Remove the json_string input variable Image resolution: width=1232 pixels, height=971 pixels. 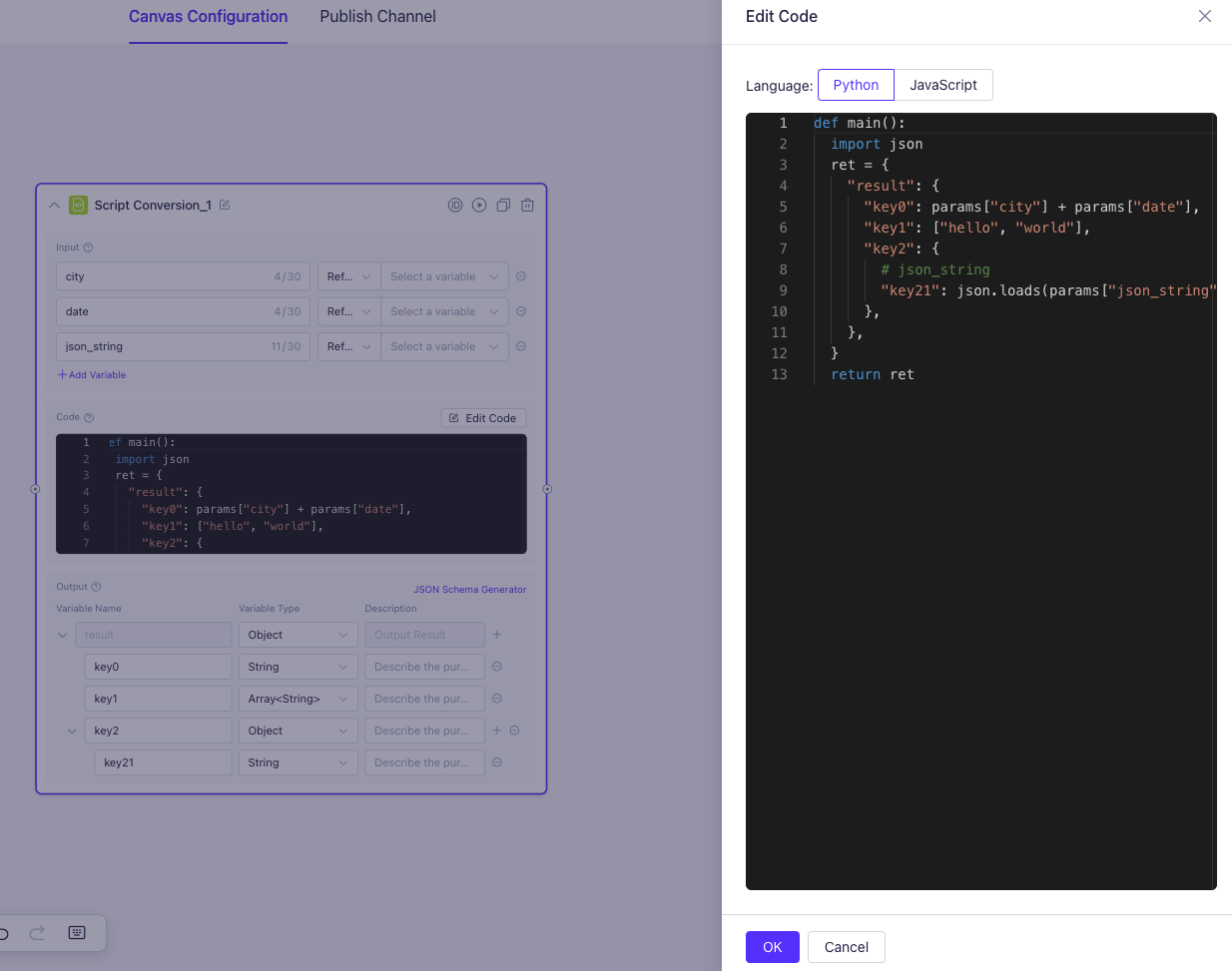[521, 346]
